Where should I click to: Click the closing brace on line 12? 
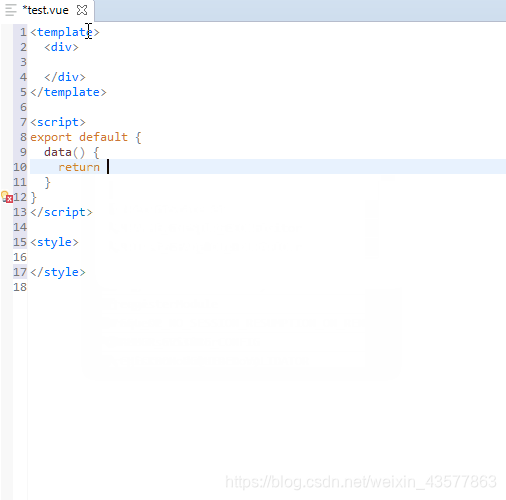pyautogui.click(x=33, y=198)
